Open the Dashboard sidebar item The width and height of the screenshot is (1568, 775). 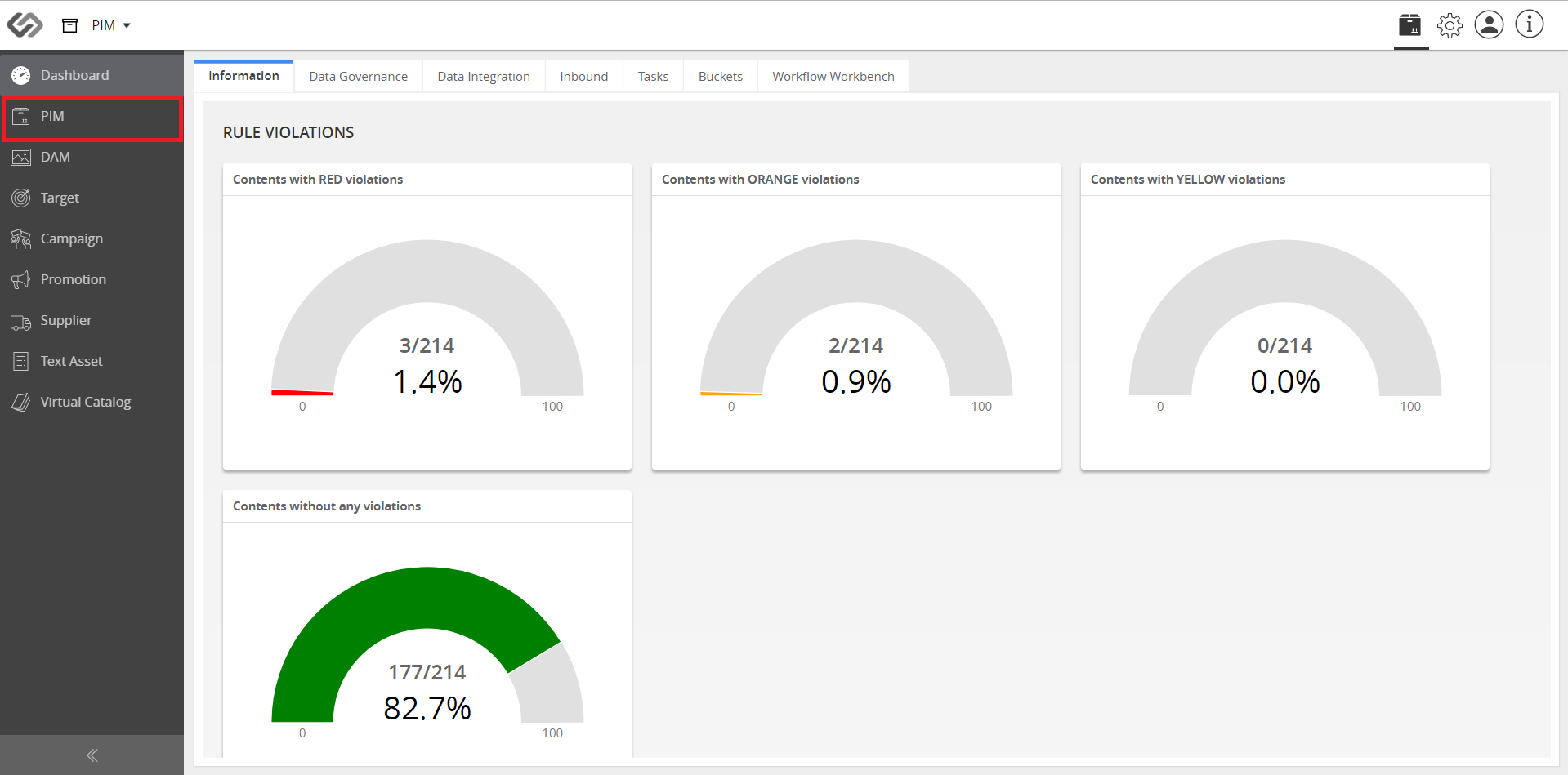(92, 75)
